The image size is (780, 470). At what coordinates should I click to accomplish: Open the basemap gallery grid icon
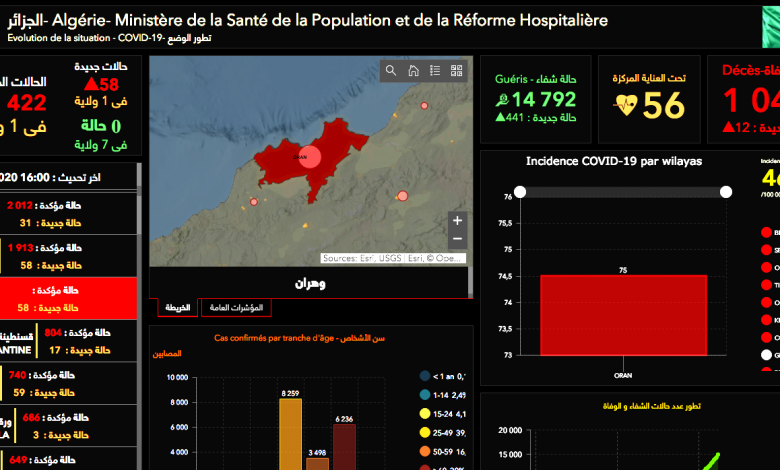click(457, 71)
